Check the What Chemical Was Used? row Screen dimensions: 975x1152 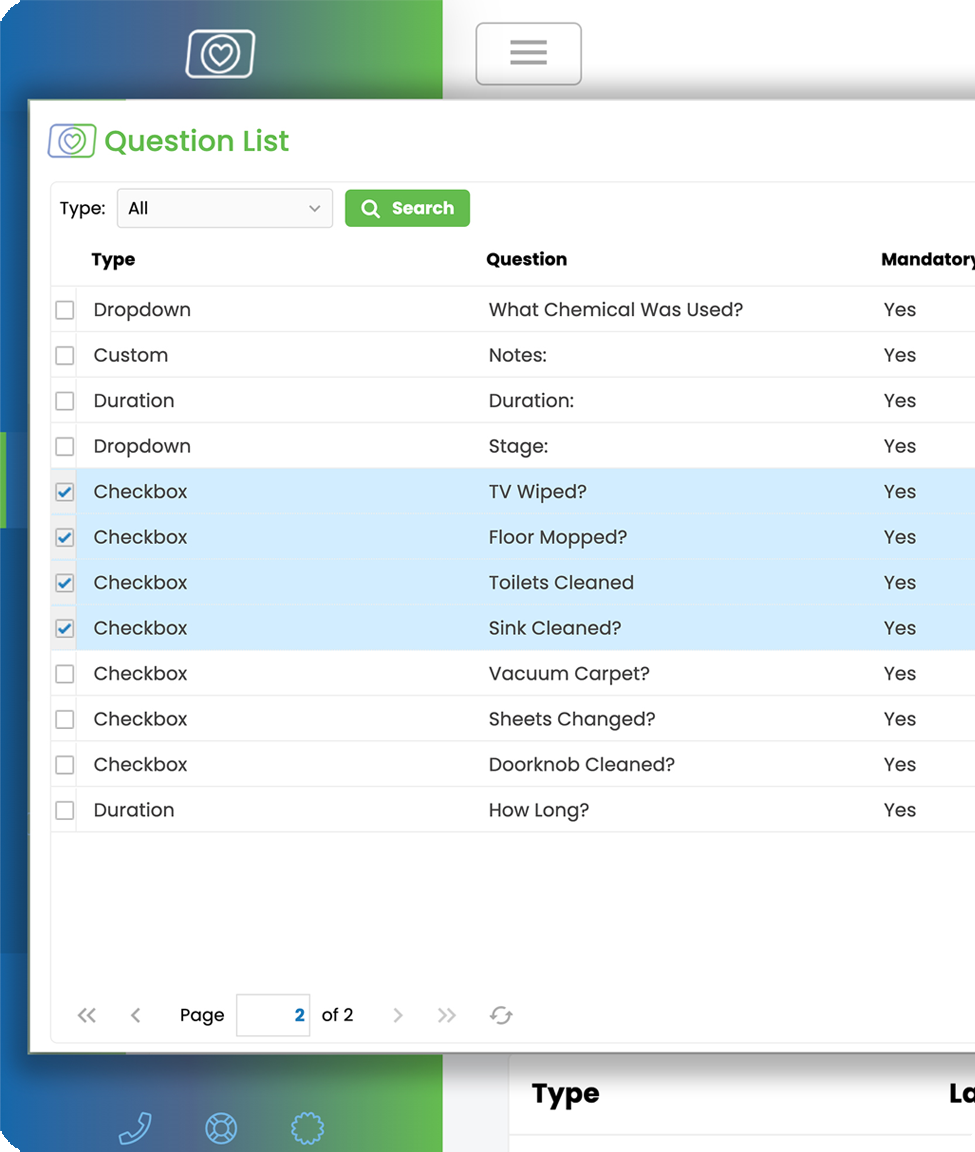65,309
